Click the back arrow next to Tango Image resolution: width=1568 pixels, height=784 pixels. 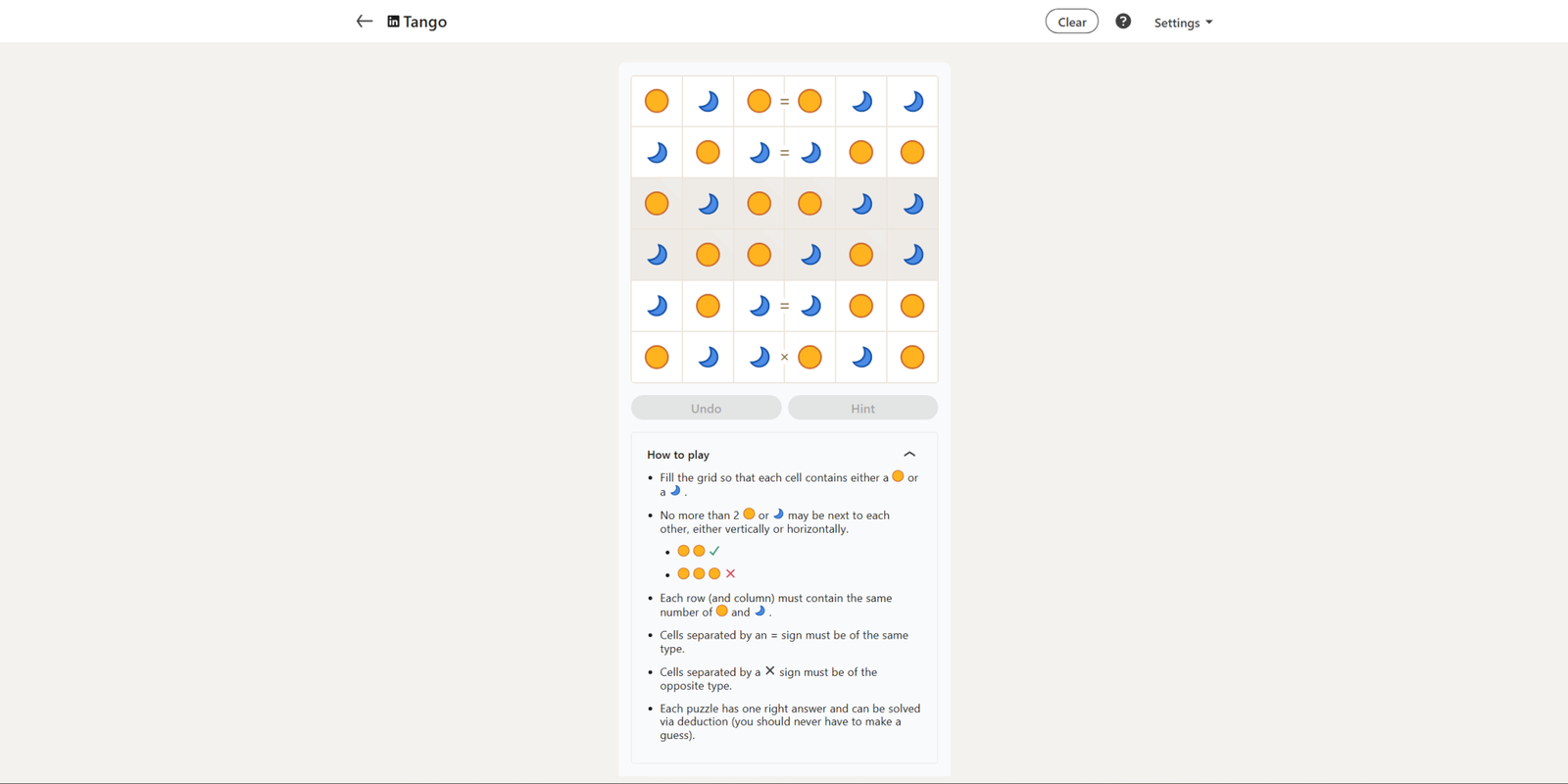(365, 22)
